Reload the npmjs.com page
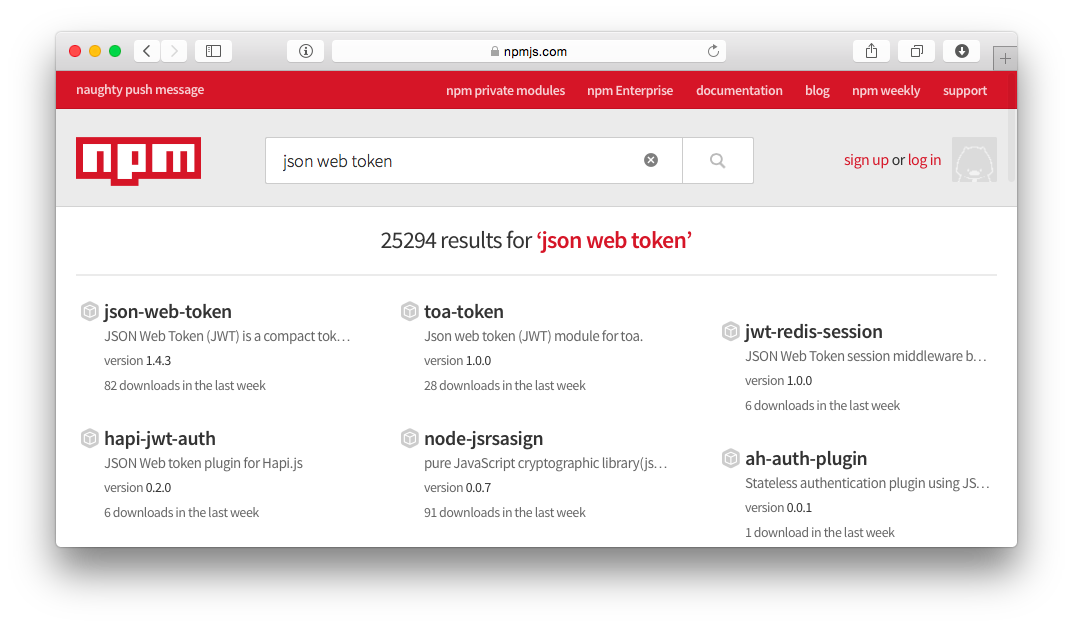 pos(713,51)
